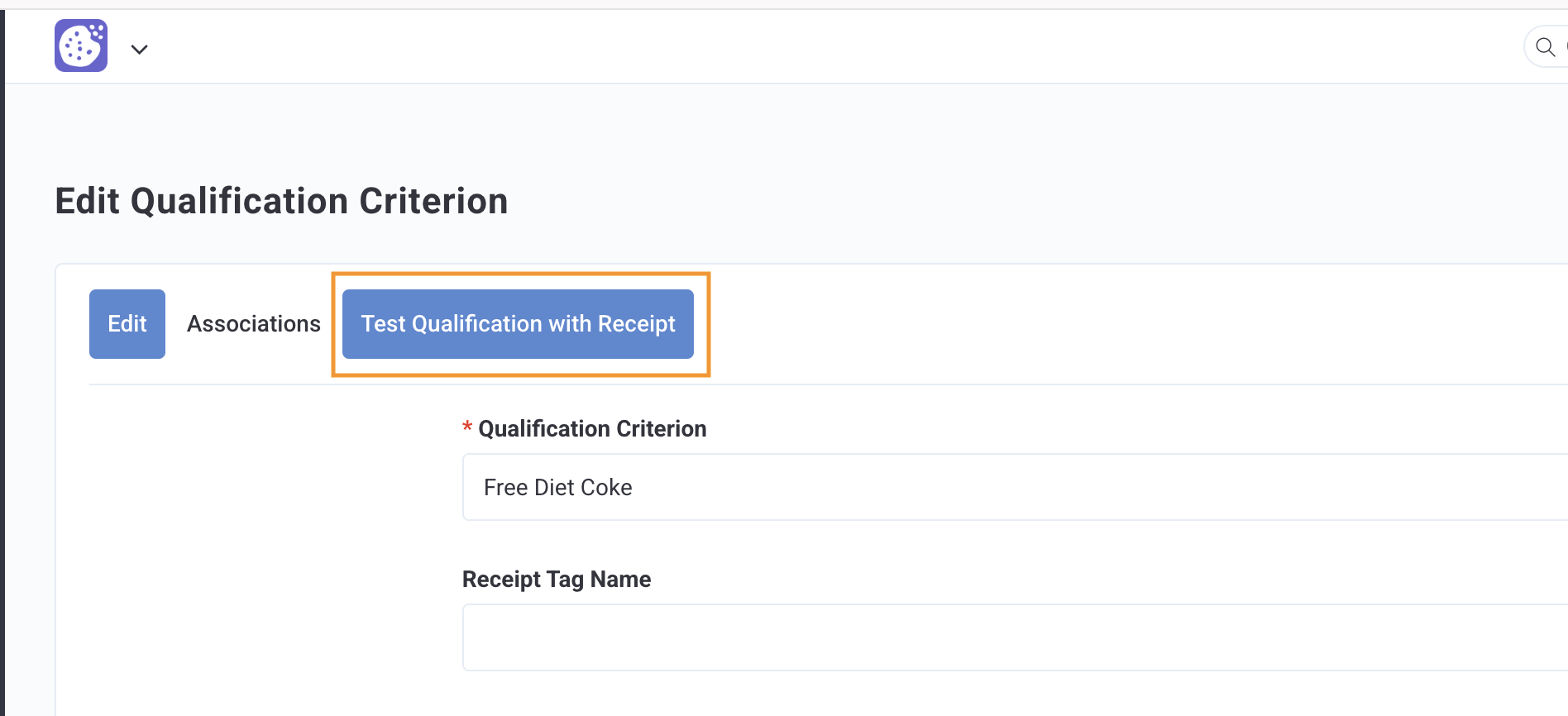Click the Qualification Criterion field label
Viewport: 1568px width, 716px height.
[x=592, y=428]
